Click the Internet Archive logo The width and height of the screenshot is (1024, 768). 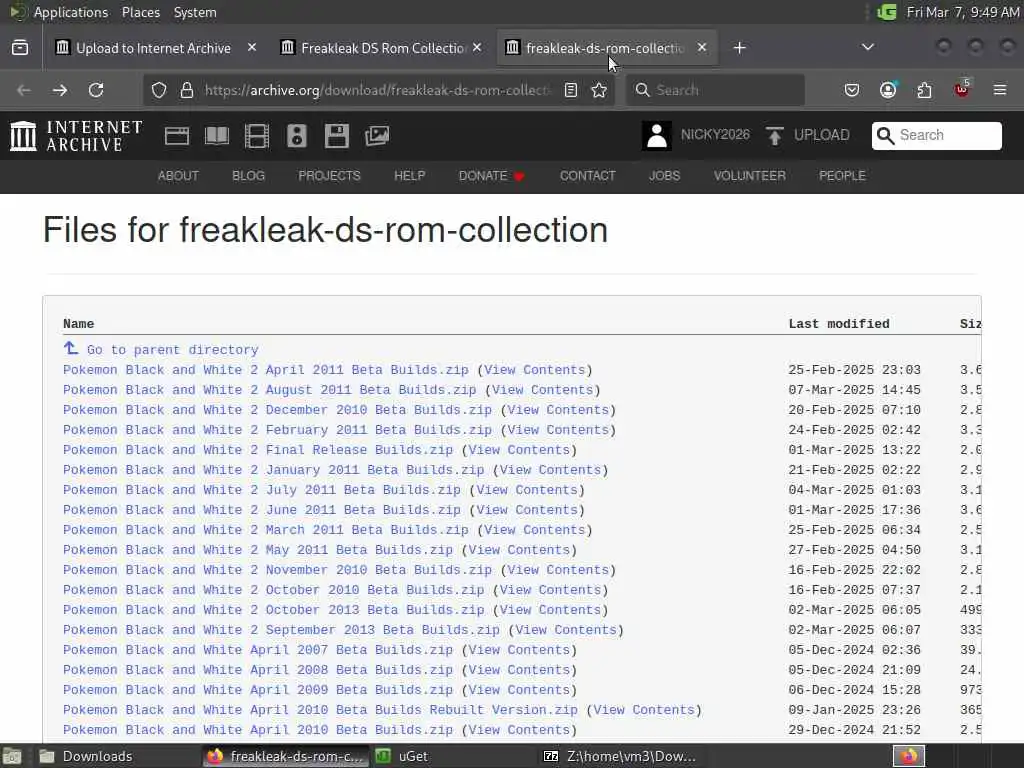click(x=76, y=136)
